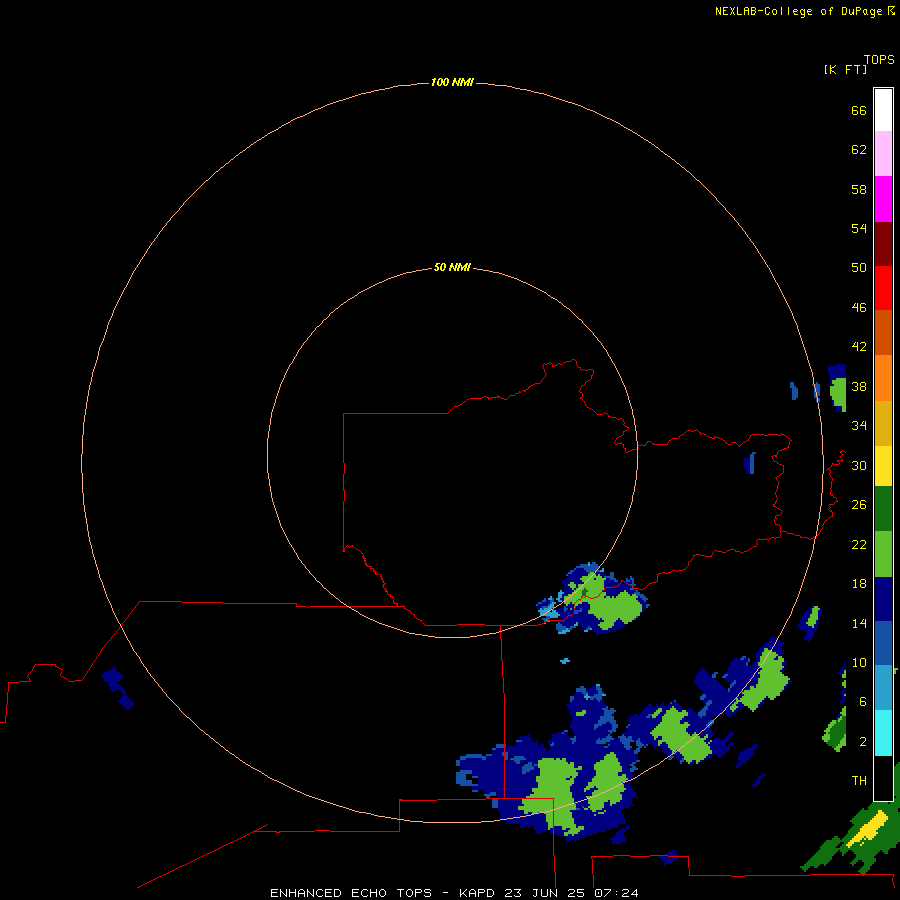Click the 6 legend value label
900x900 pixels.
862,701
